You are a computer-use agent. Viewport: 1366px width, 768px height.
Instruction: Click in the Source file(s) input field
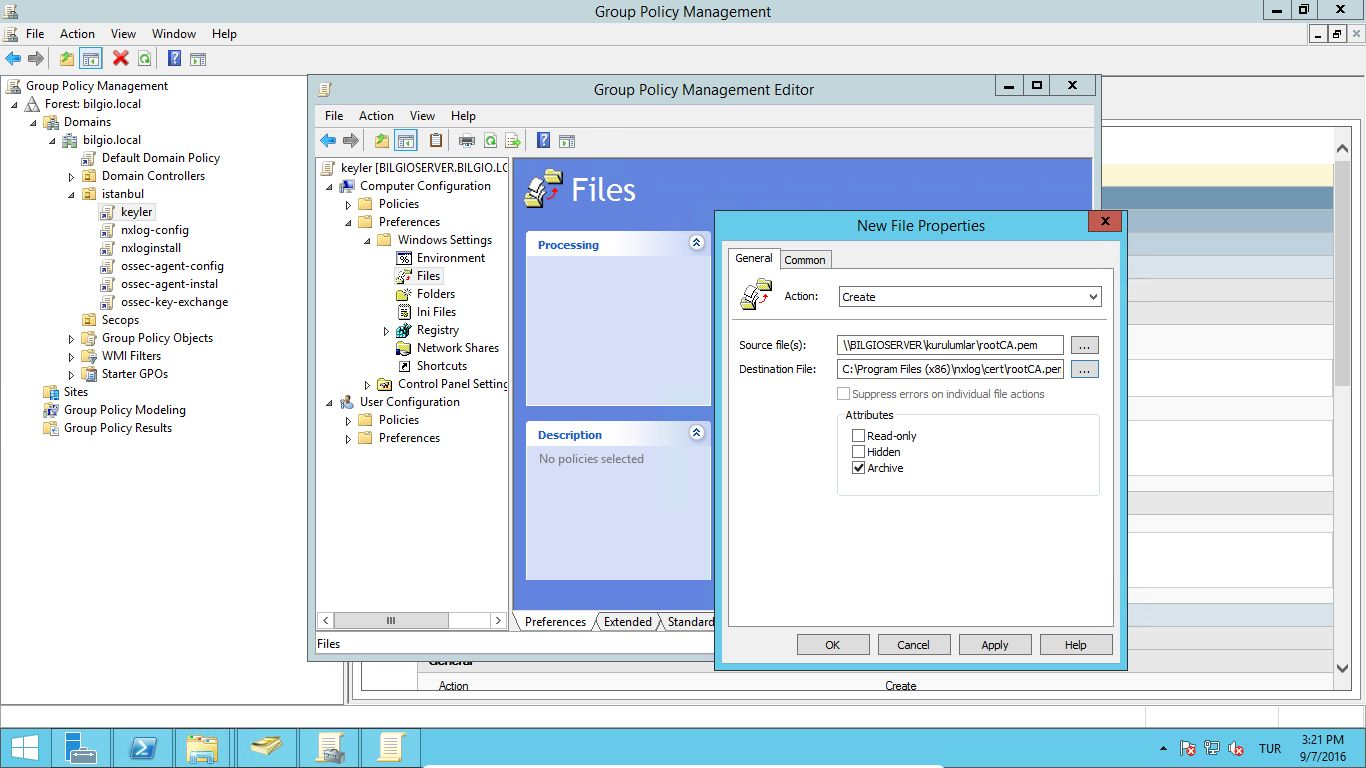(x=950, y=345)
